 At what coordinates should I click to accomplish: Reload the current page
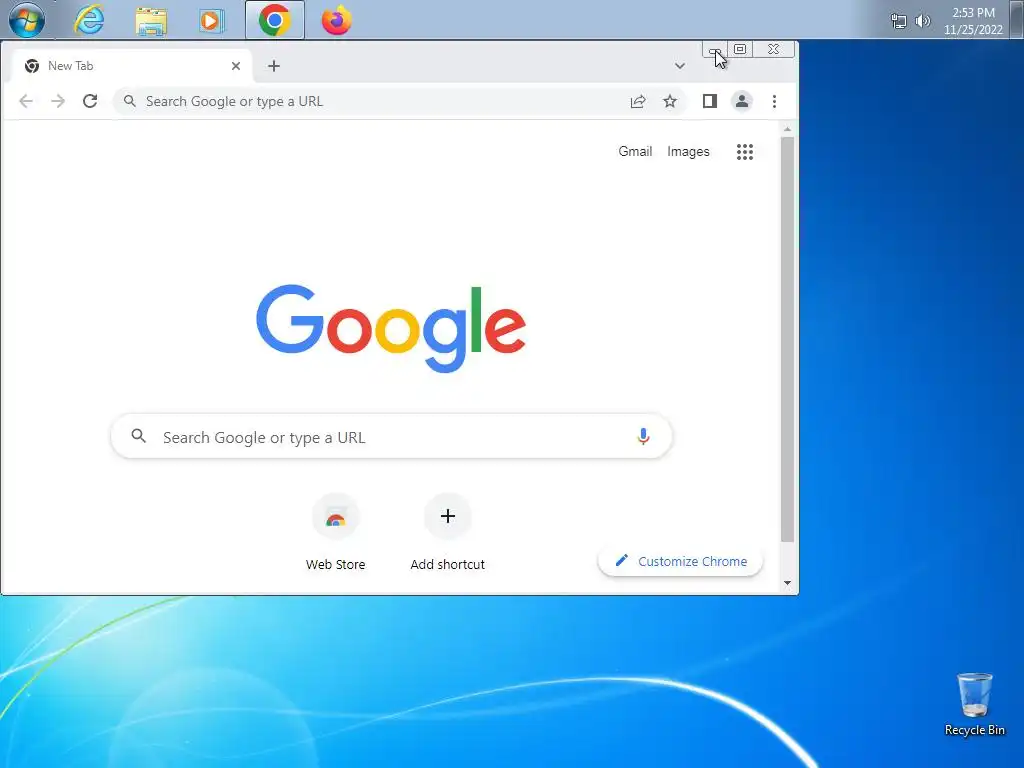pos(90,101)
